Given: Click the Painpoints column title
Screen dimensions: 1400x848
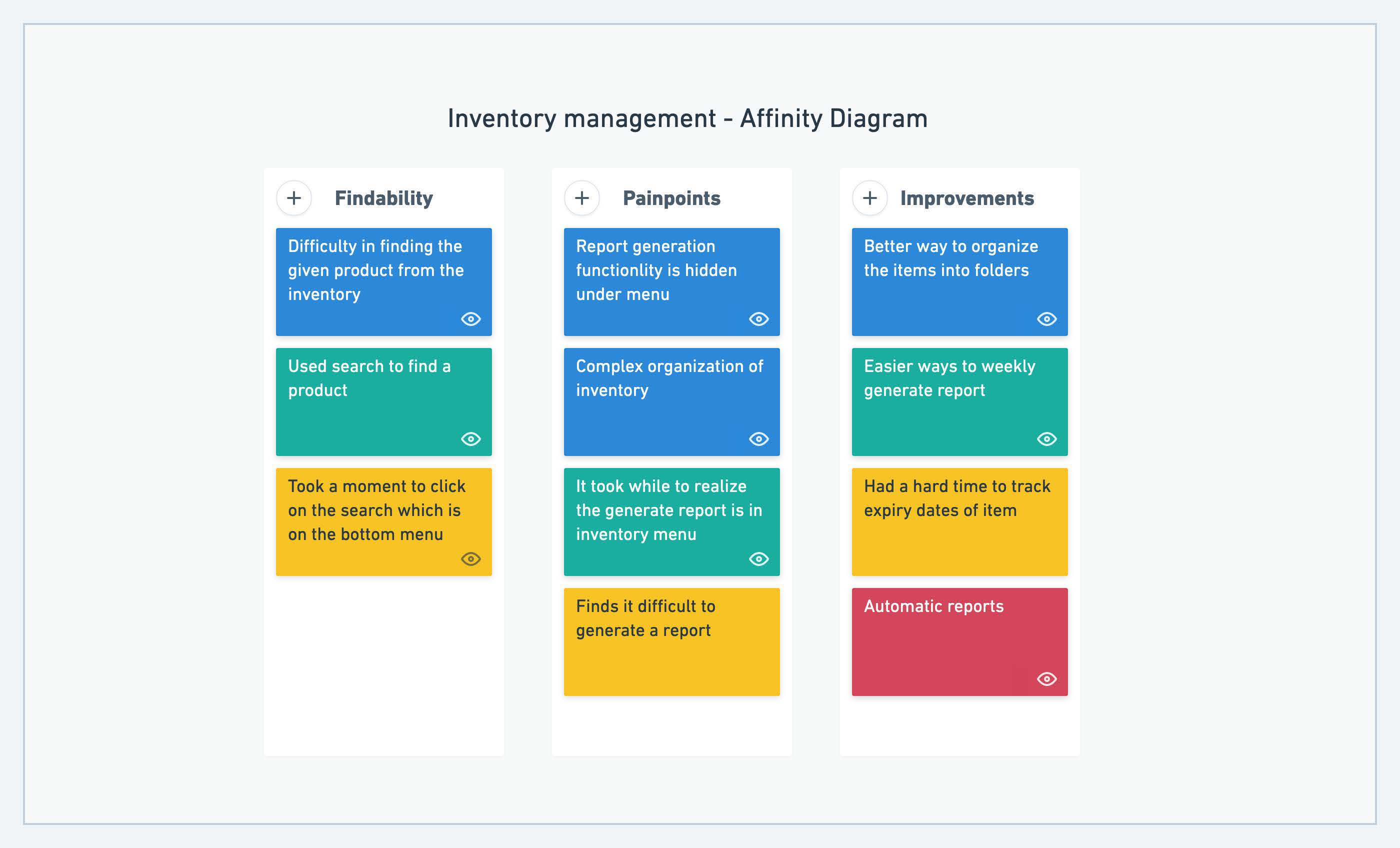Looking at the screenshot, I should coord(671,198).
